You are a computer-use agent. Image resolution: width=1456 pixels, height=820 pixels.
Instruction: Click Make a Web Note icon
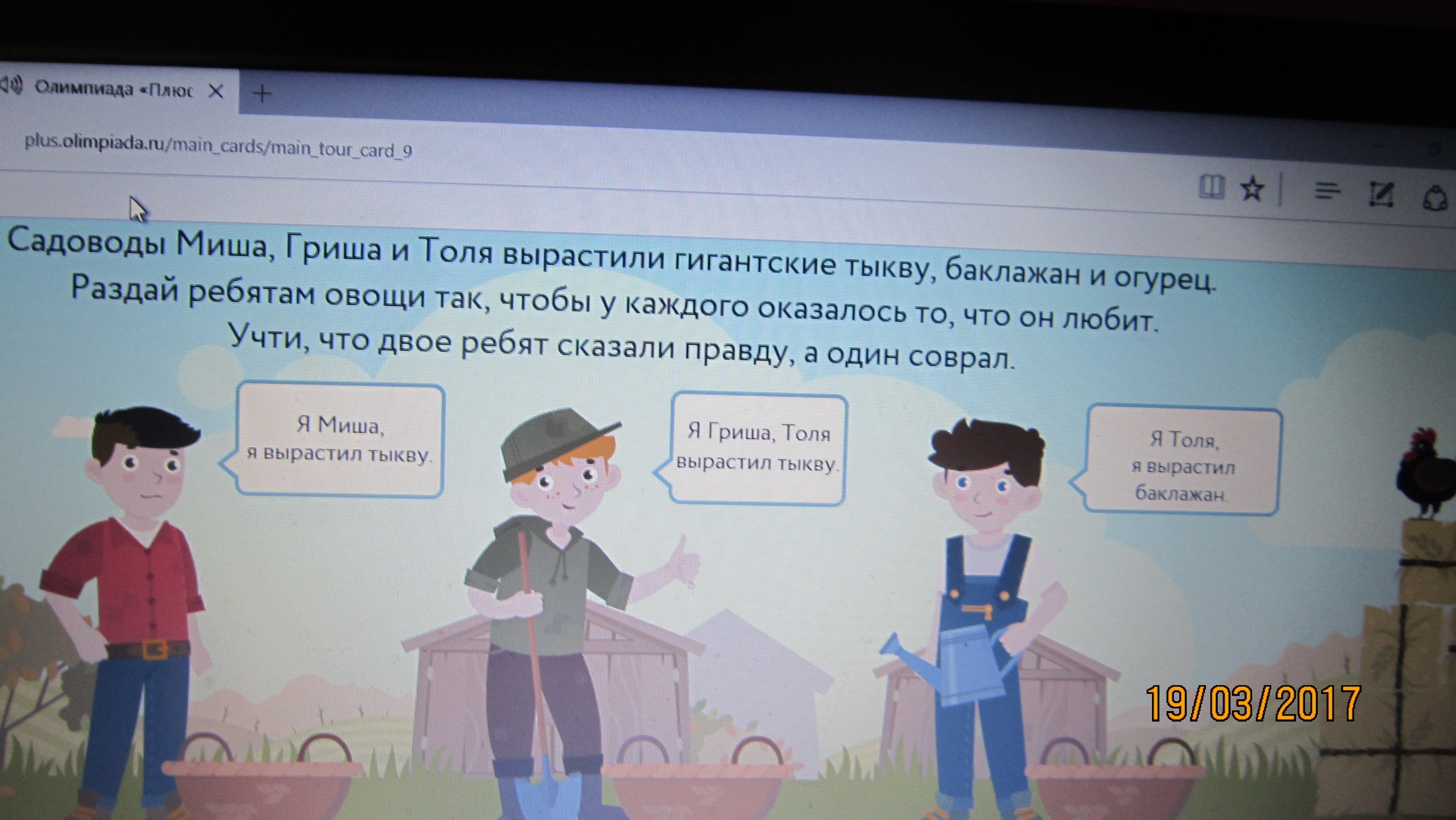1381,195
